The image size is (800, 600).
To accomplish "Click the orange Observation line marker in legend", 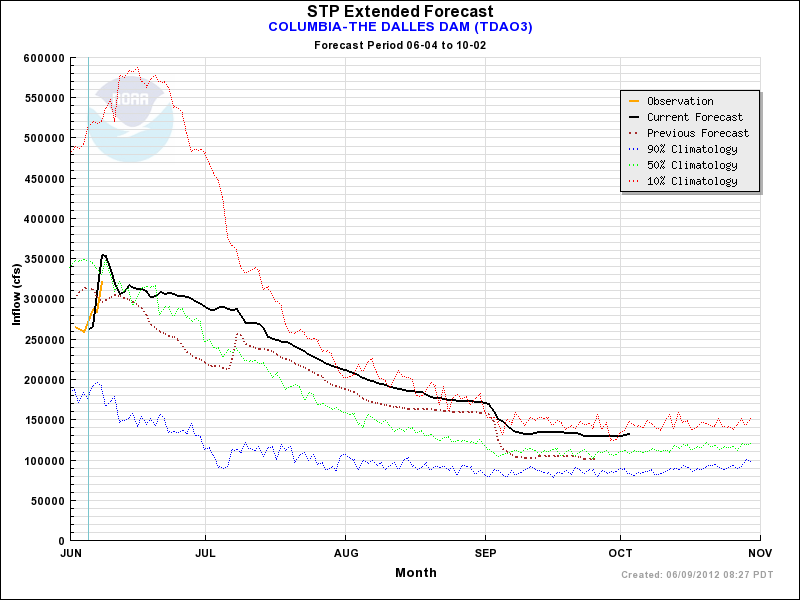I will click(x=633, y=101).
